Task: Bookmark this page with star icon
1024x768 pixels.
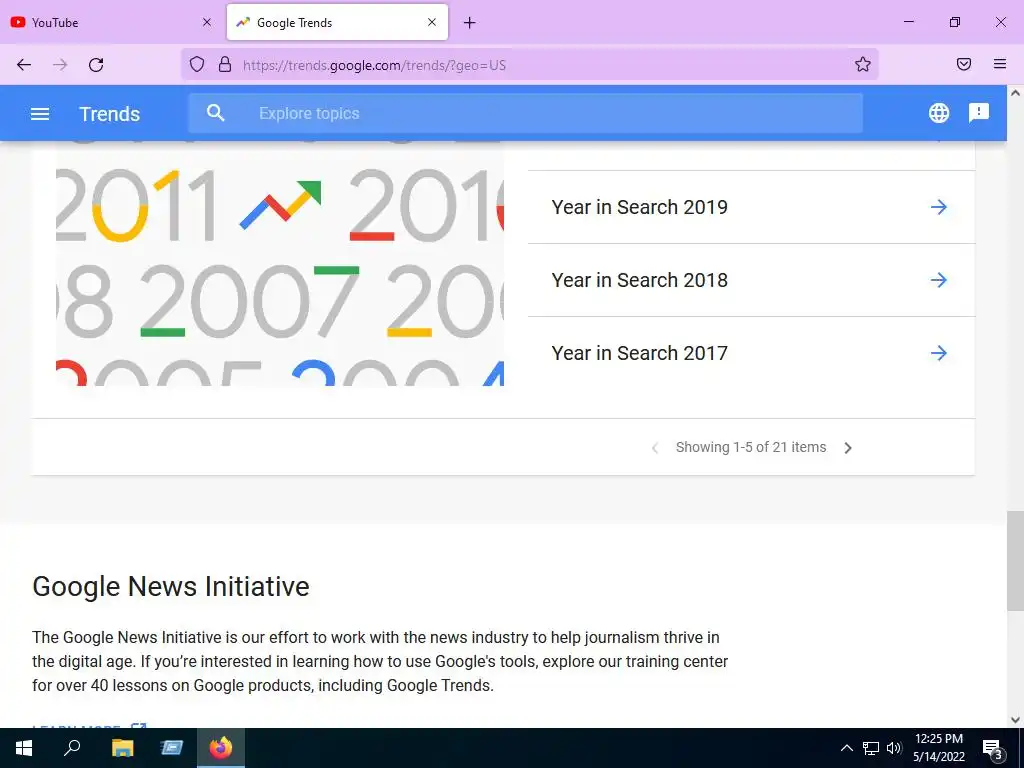Action: 863,64
